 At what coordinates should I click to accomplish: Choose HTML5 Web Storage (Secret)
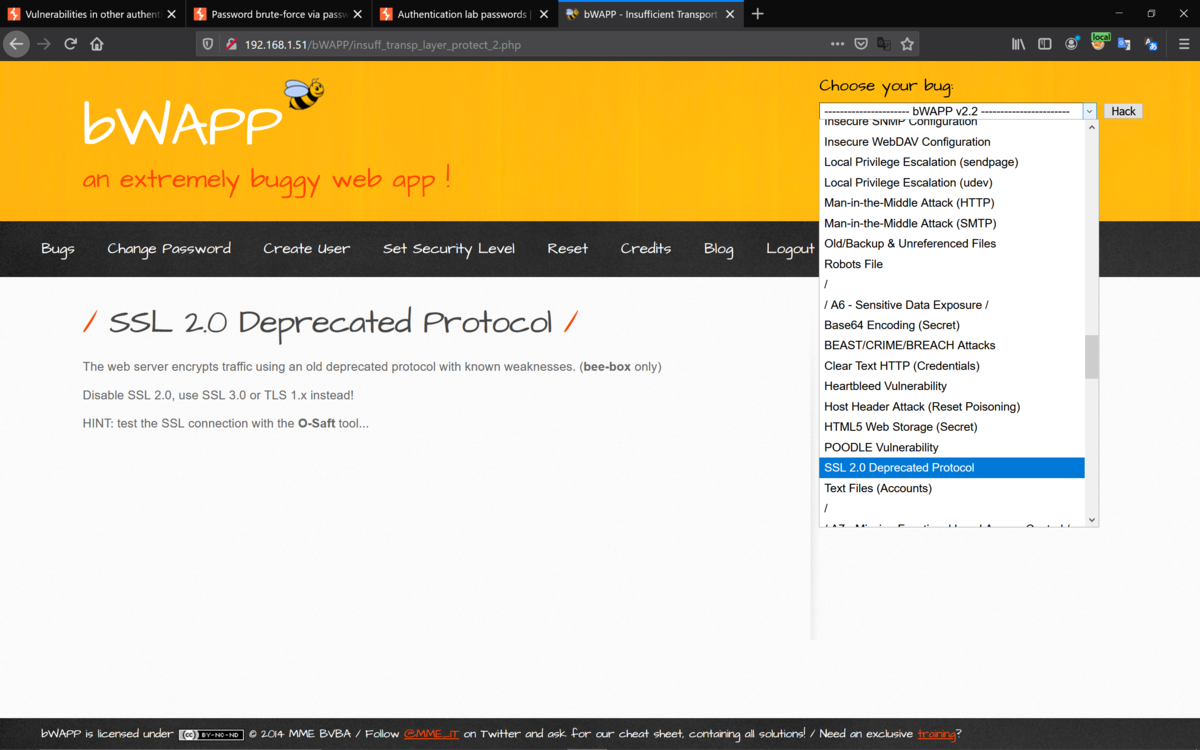click(x=951, y=427)
